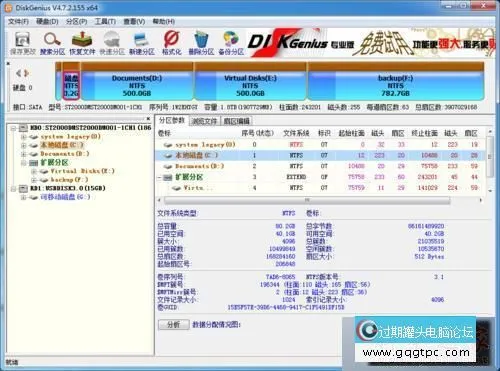Go to previous disk with left arrow

(x=18, y=73)
